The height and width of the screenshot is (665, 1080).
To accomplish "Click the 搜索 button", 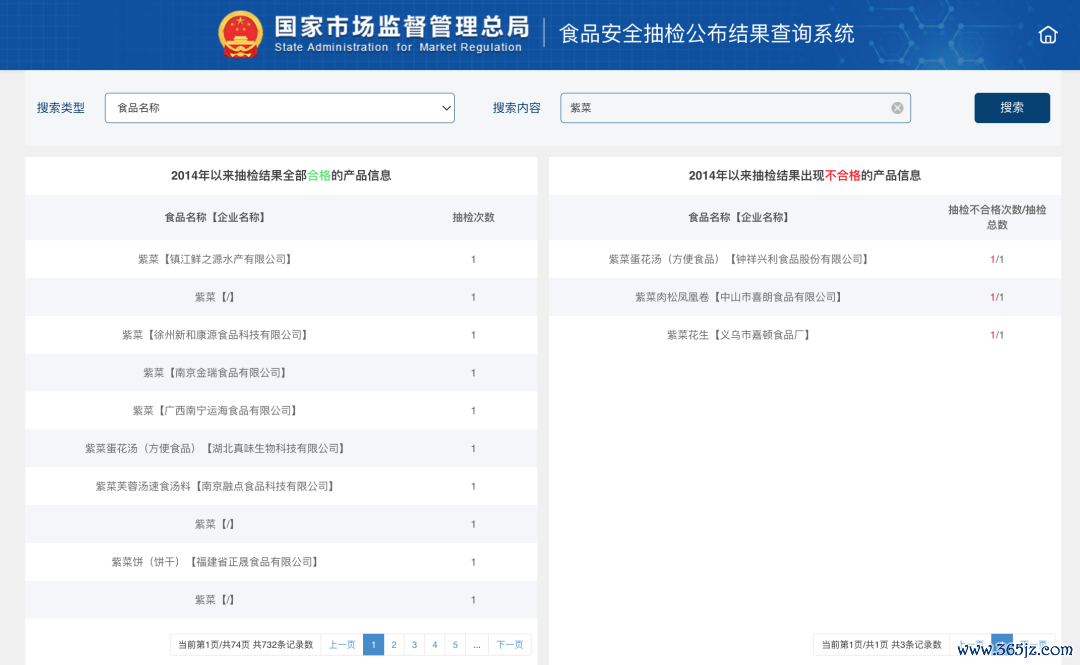I will pyautogui.click(x=1012, y=108).
